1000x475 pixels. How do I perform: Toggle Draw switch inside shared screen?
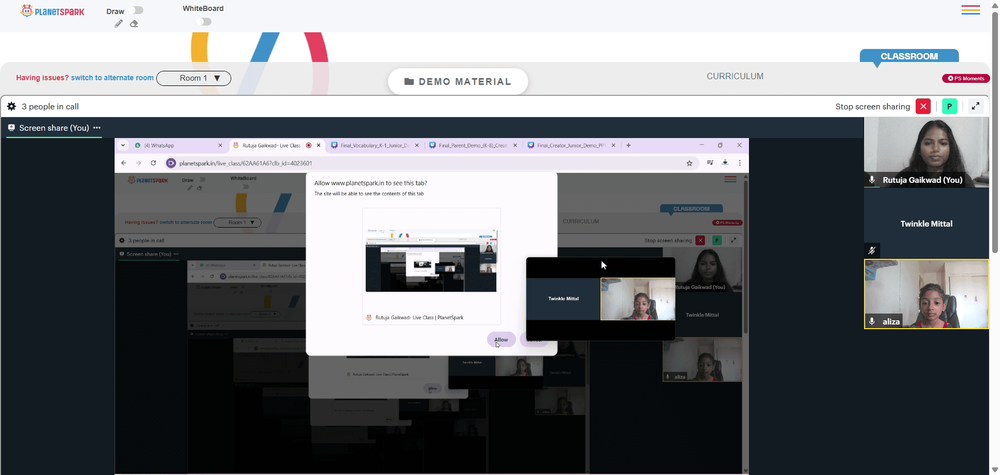200,180
